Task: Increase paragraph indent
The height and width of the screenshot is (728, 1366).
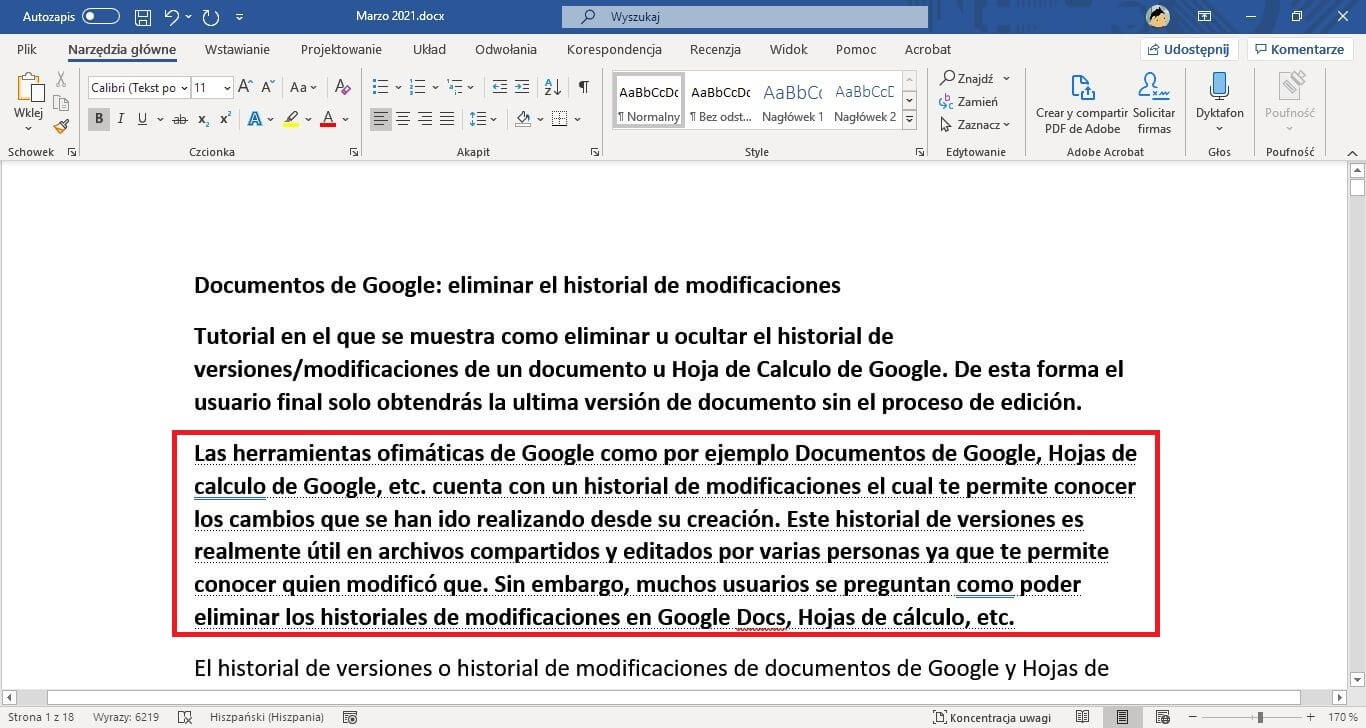Action: click(523, 87)
